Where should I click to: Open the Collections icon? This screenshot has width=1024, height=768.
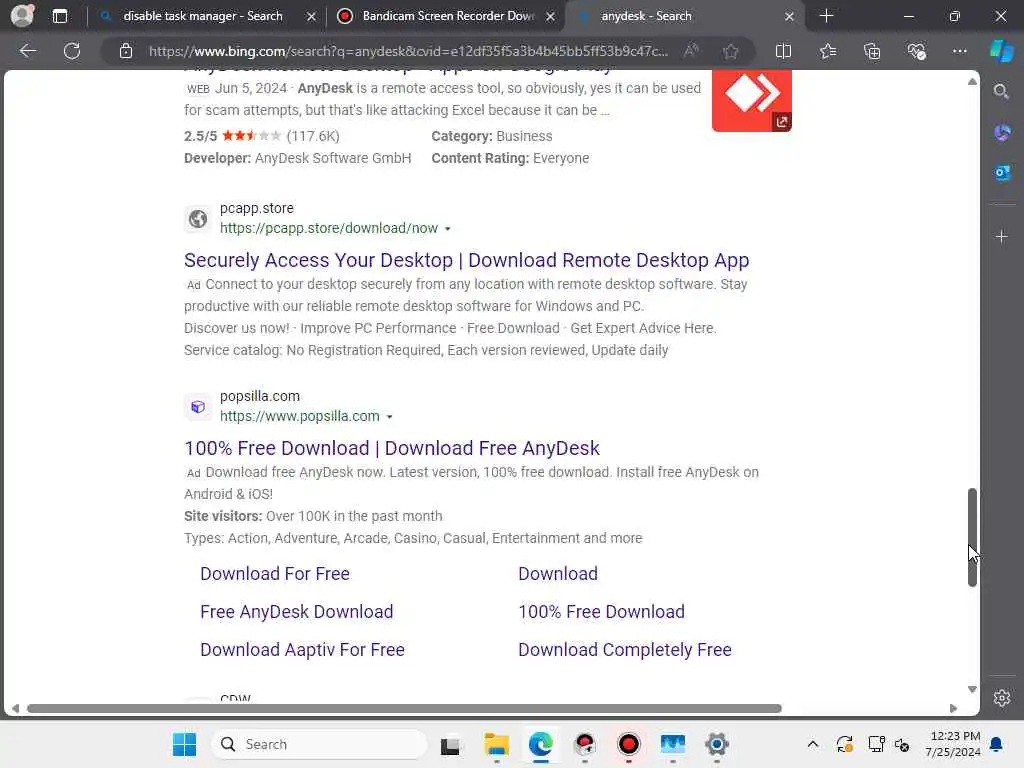coord(872,51)
